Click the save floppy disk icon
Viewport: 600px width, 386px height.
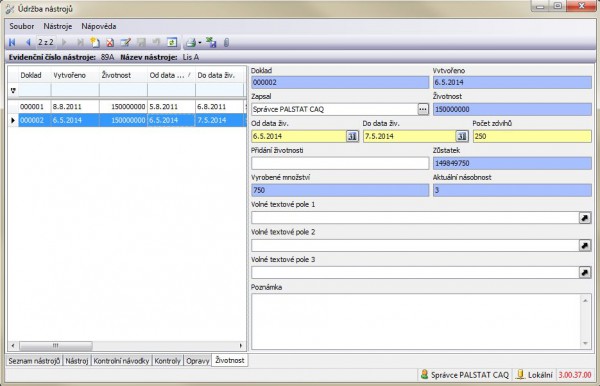pos(141,42)
